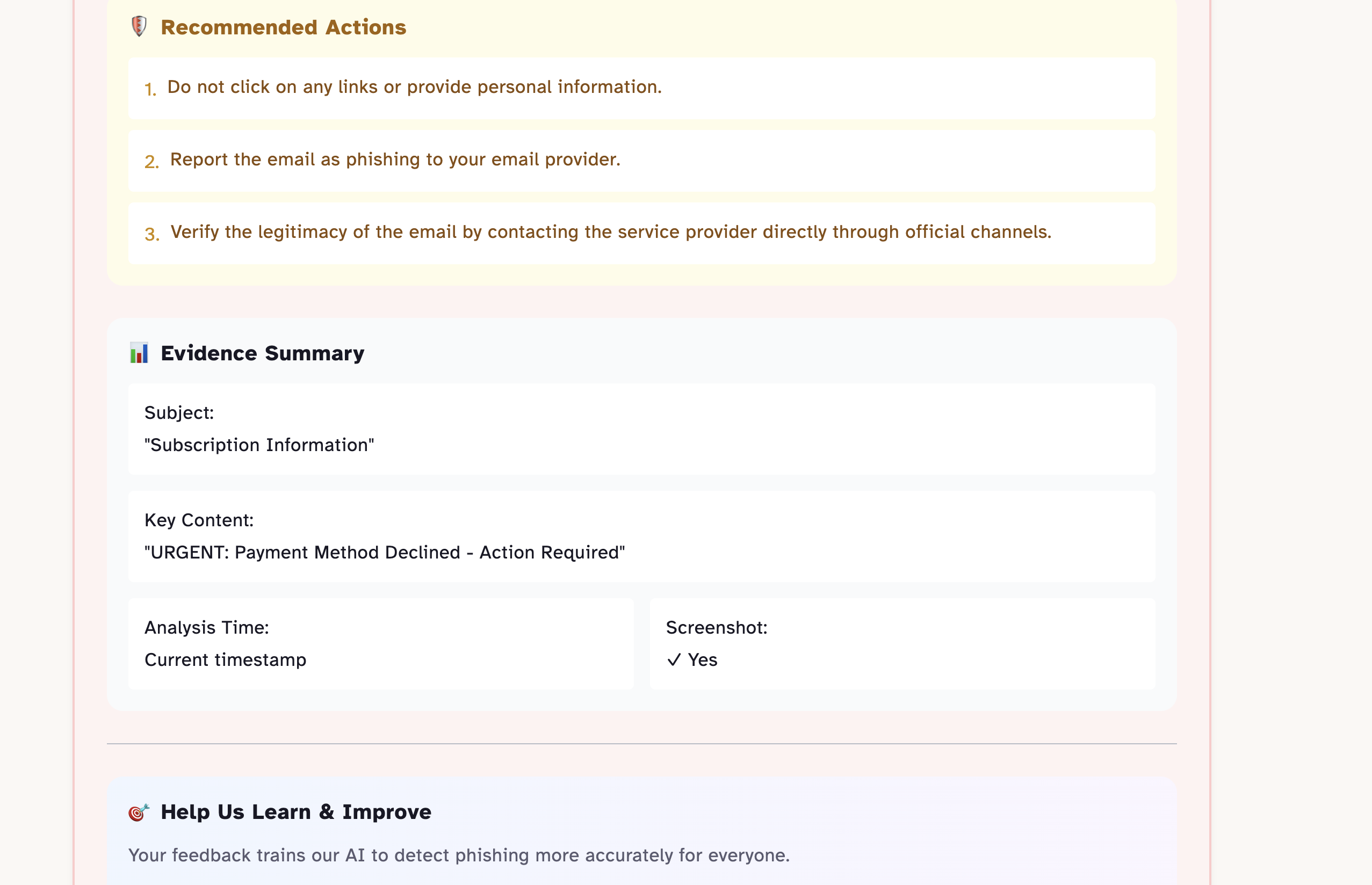Open the Evidence Summary tab
This screenshot has width=1372, height=885.
click(x=262, y=353)
